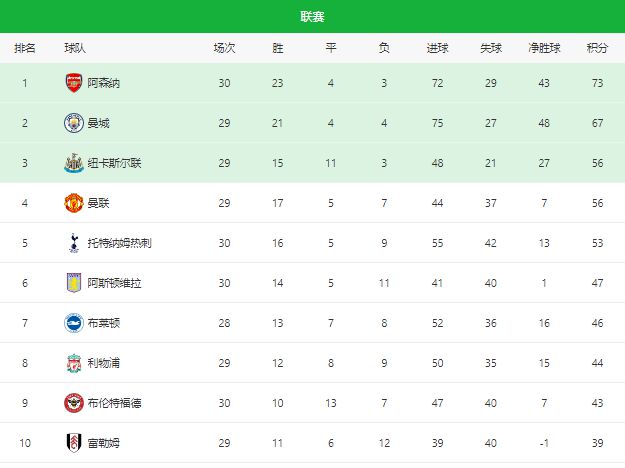625x468 pixels.
Task: Click the Manchester City club crest
Action: tap(73, 123)
